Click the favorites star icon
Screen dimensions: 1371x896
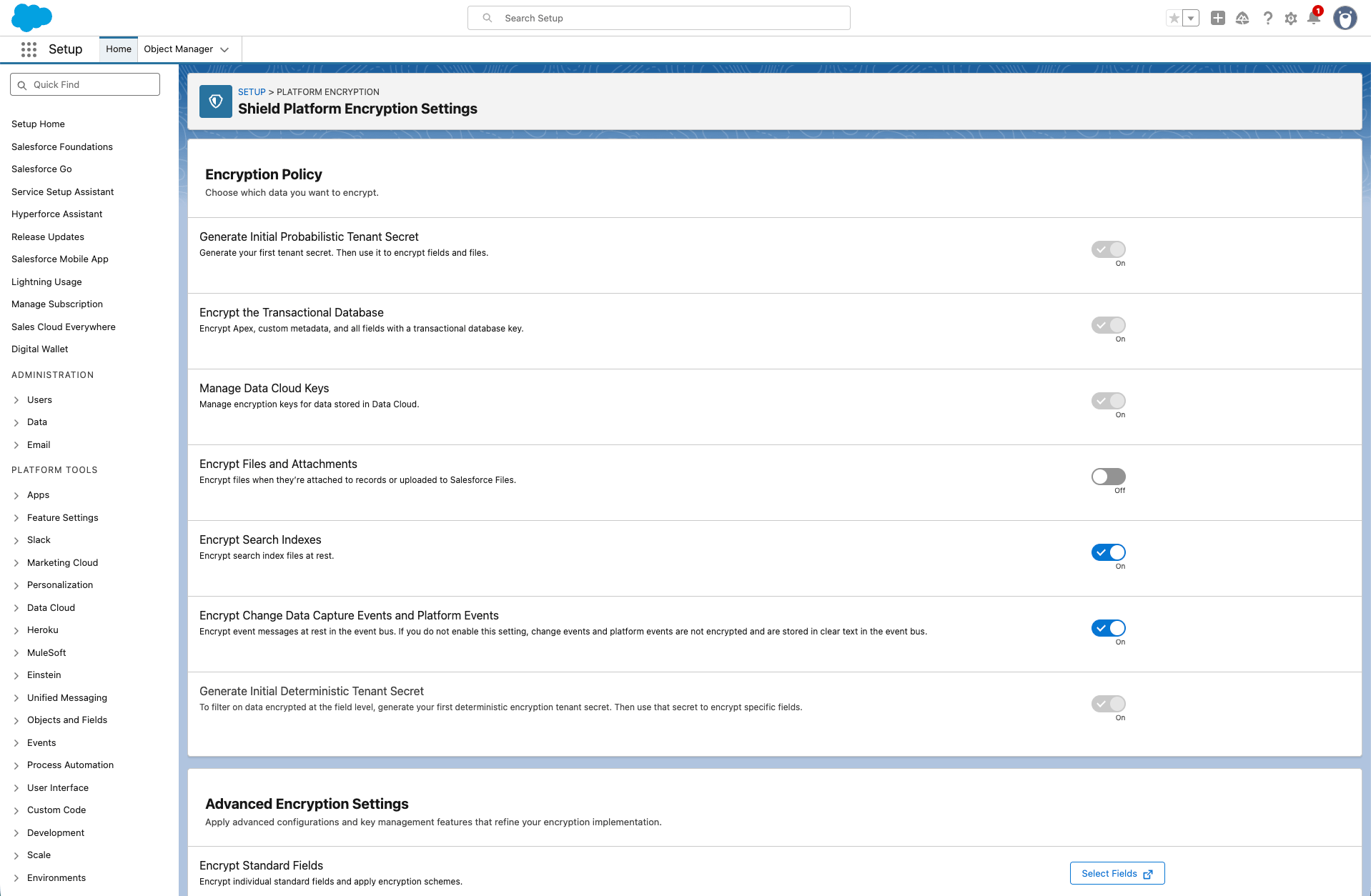tap(1174, 19)
